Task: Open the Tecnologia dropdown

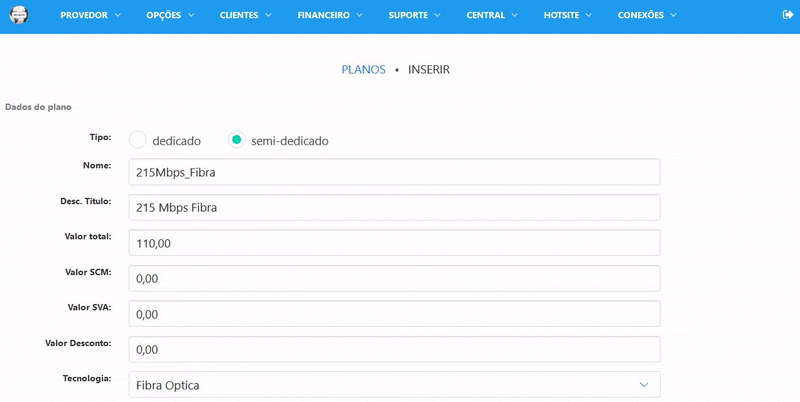Action: (x=394, y=385)
